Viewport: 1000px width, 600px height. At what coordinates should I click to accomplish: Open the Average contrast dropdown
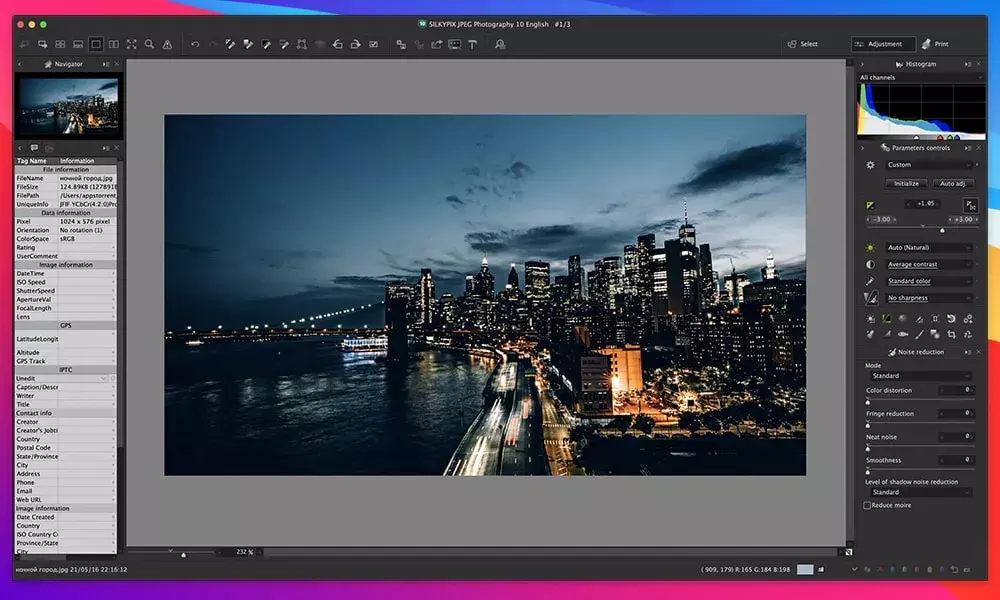928,264
